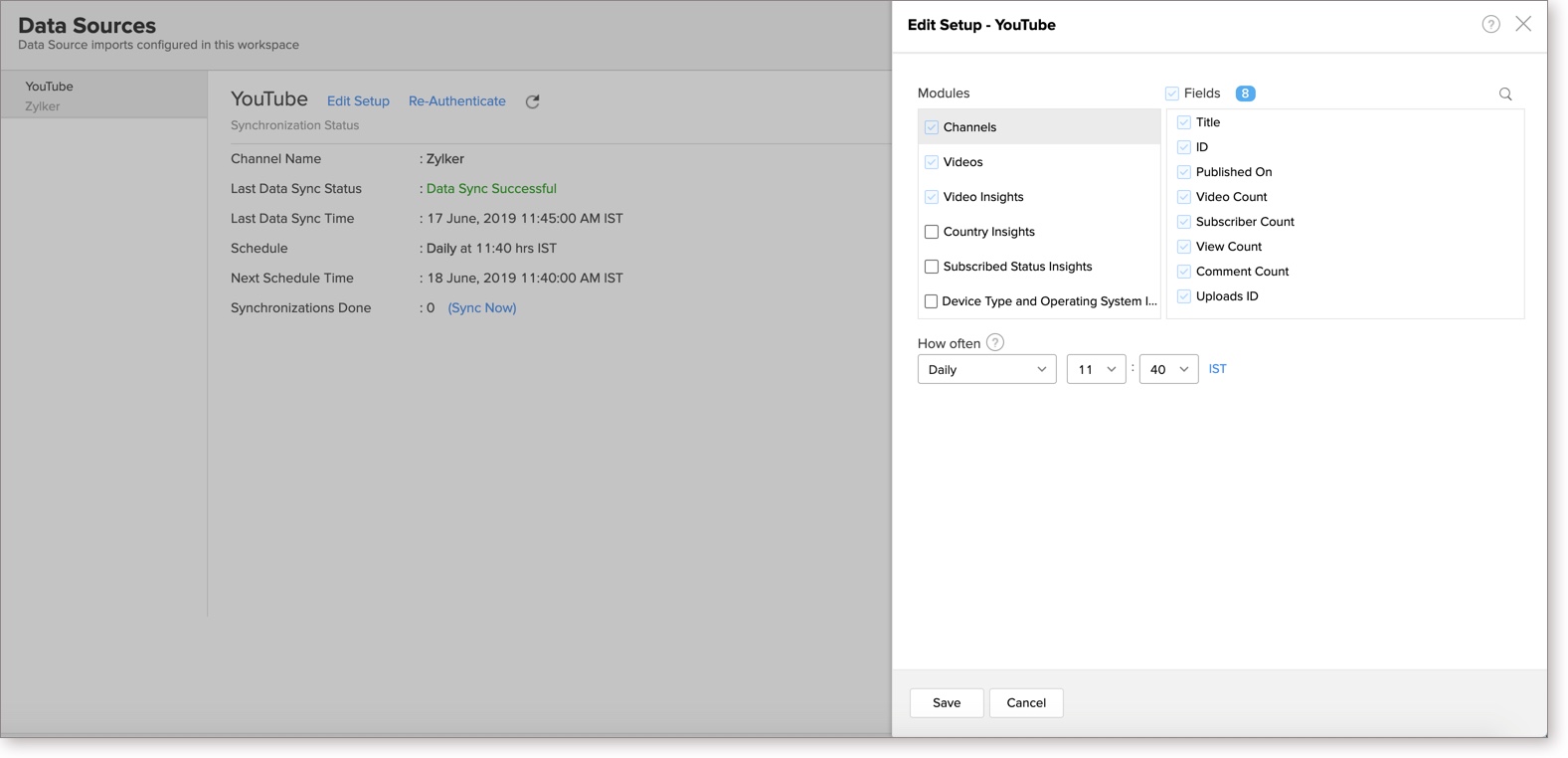Image resolution: width=1568 pixels, height=758 pixels.
Task: Open the help icon in the Edit Setup header
Action: [x=1490, y=25]
